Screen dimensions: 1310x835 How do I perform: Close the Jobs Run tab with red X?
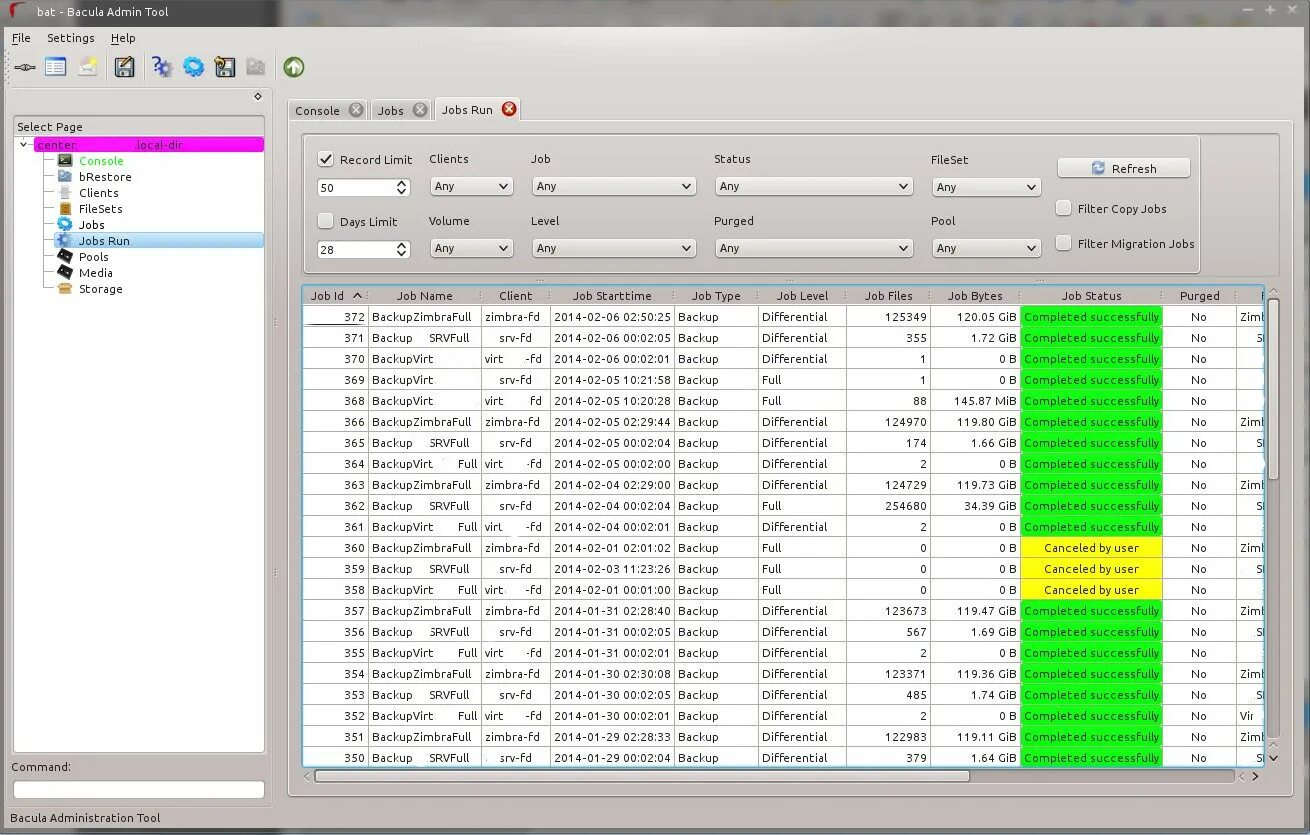tap(509, 109)
